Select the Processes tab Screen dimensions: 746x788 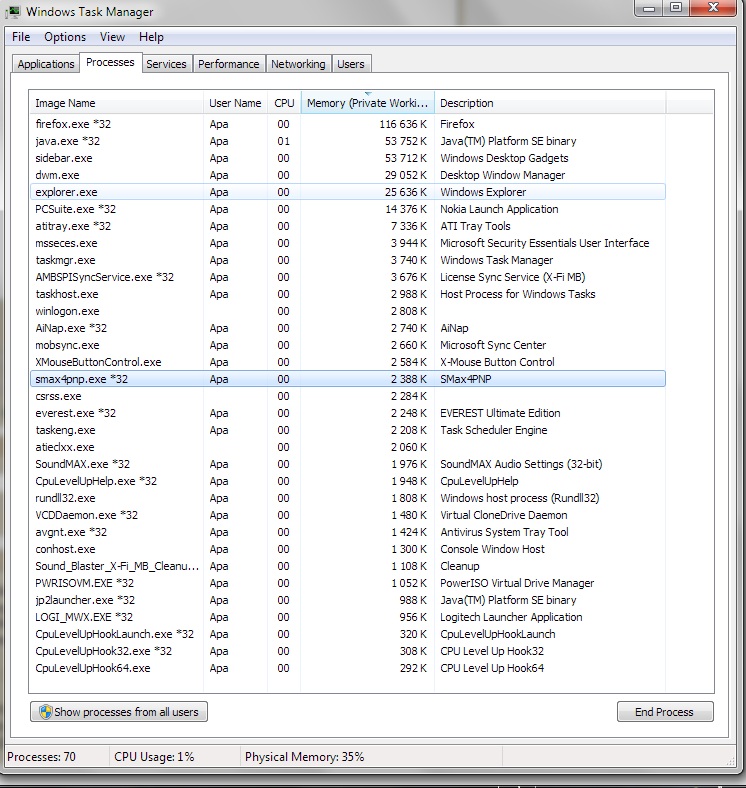[x=110, y=62]
